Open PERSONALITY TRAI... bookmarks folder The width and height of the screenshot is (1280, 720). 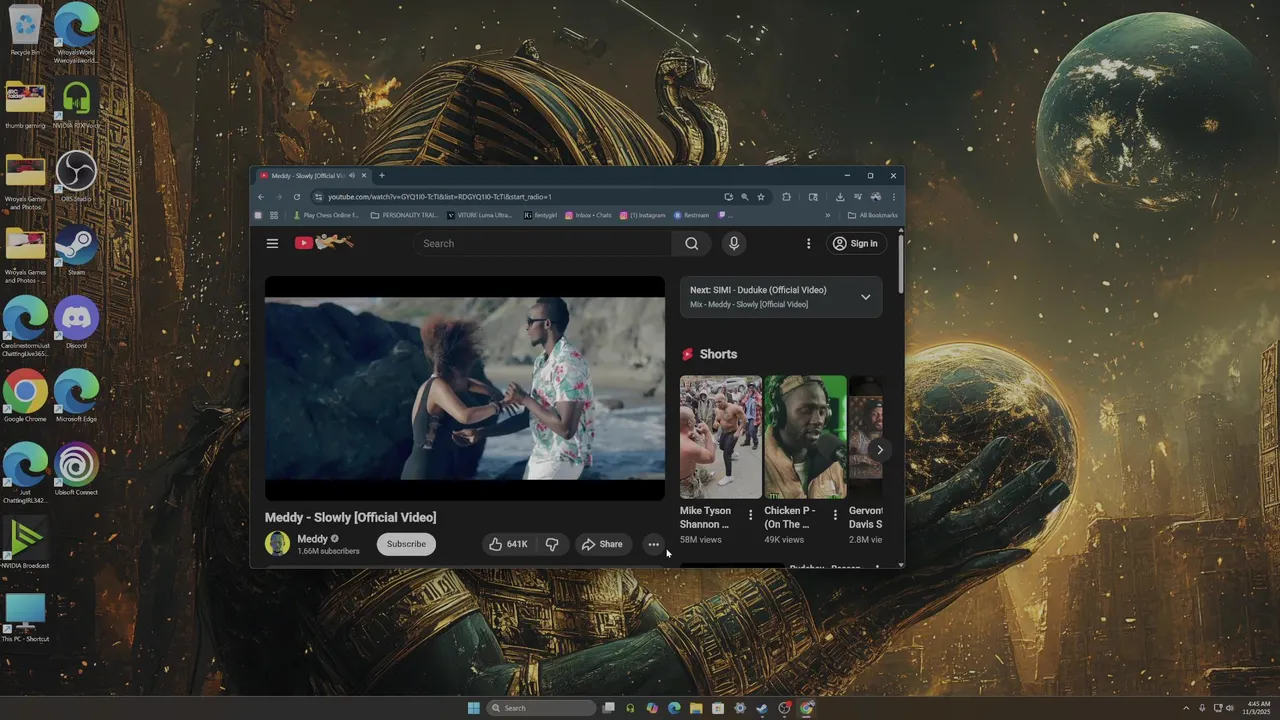pos(404,215)
